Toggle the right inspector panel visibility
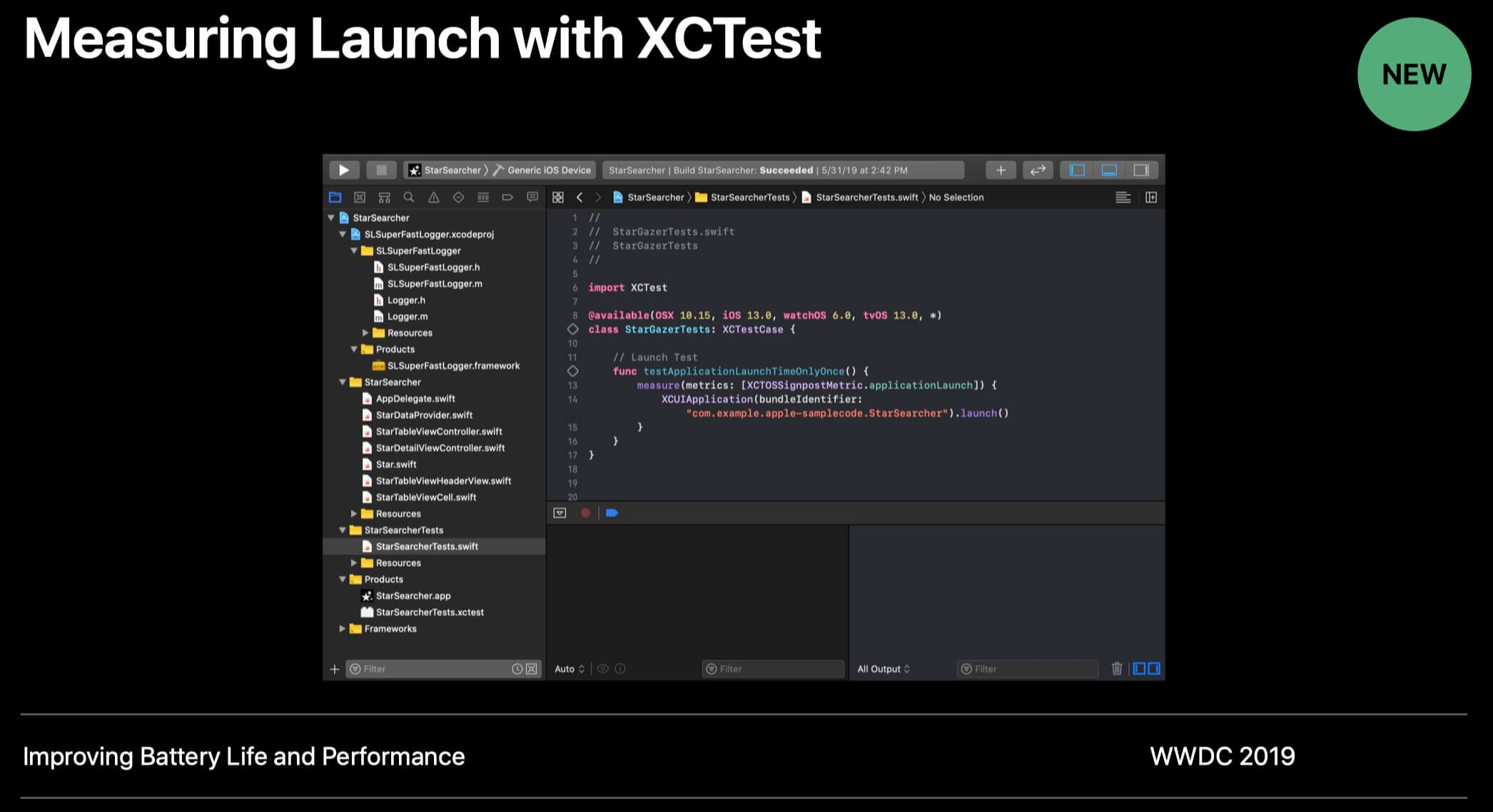 [1141, 170]
